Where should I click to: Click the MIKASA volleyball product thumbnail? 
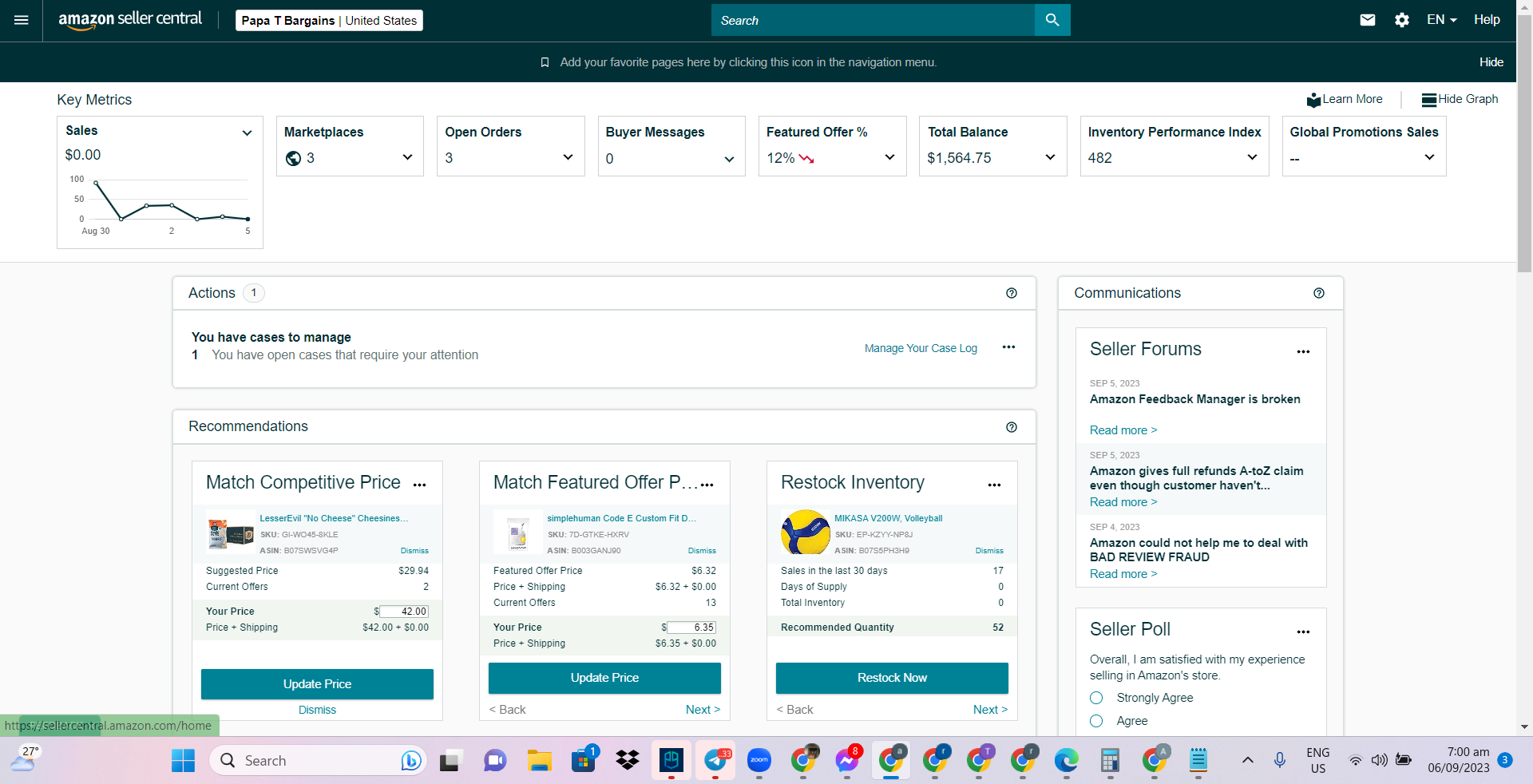[805, 532]
